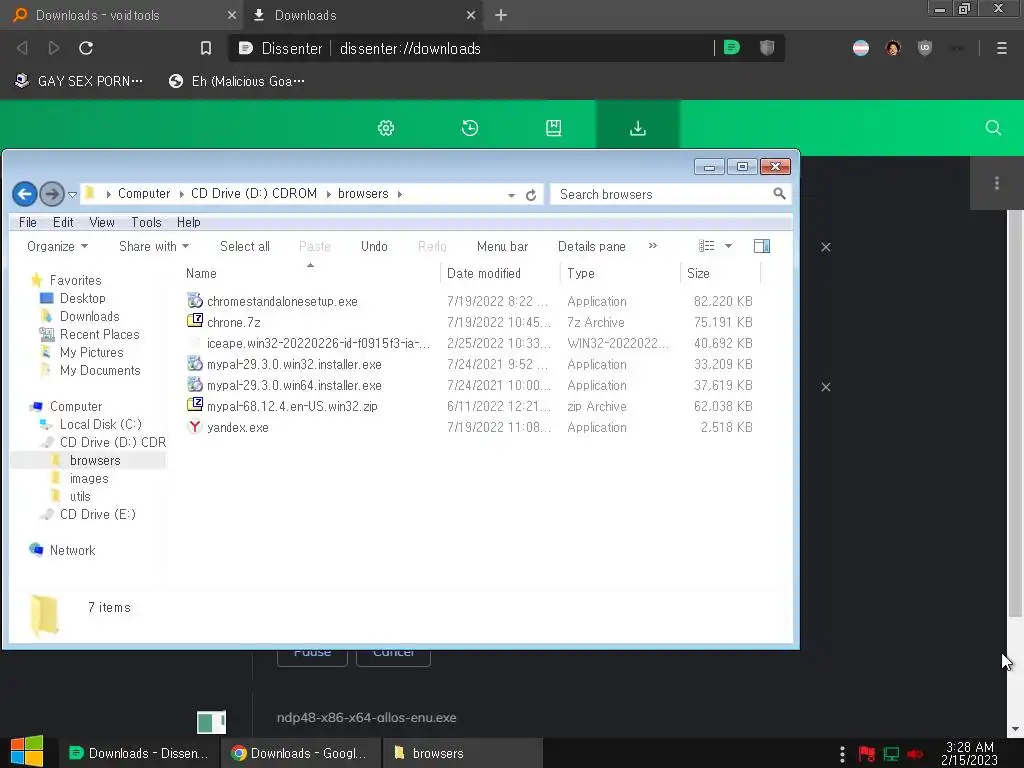Open Organize dropdown menu
The height and width of the screenshot is (768, 1024).
(57, 246)
